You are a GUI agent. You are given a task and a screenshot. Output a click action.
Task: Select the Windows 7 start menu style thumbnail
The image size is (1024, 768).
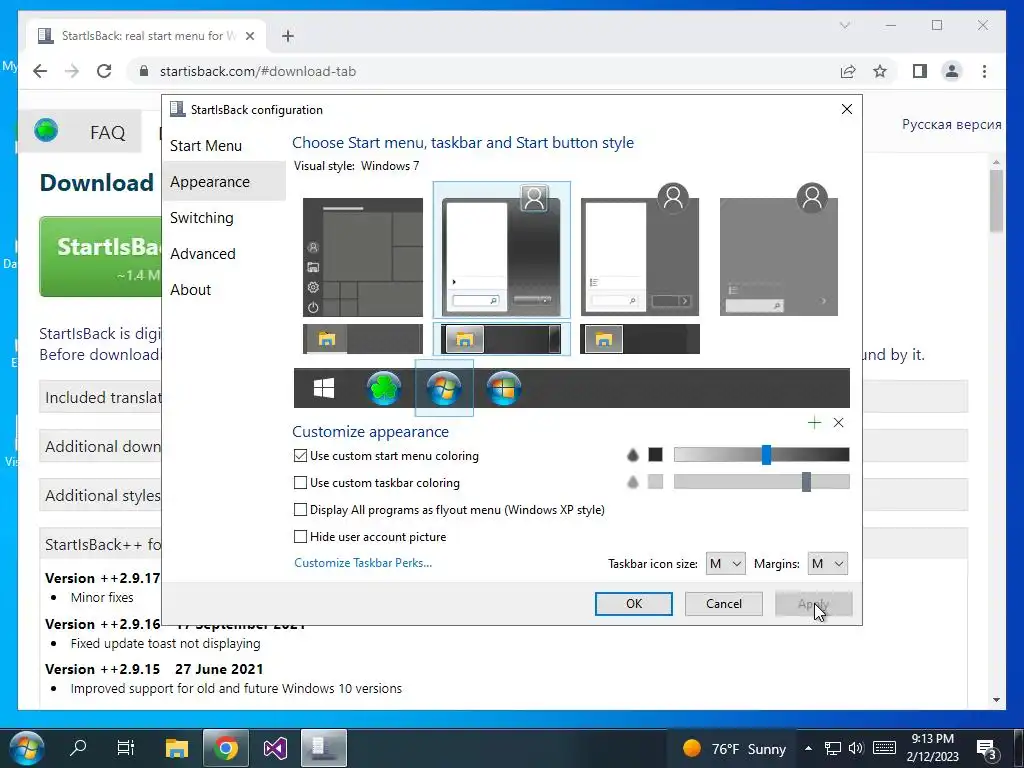click(x=502, y=250)
